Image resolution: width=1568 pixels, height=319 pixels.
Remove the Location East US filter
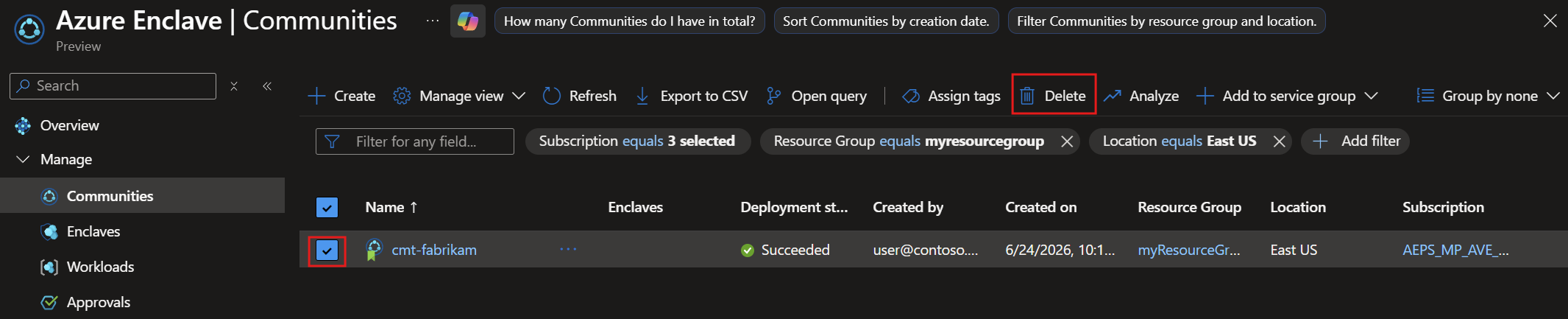point(1280,141)
